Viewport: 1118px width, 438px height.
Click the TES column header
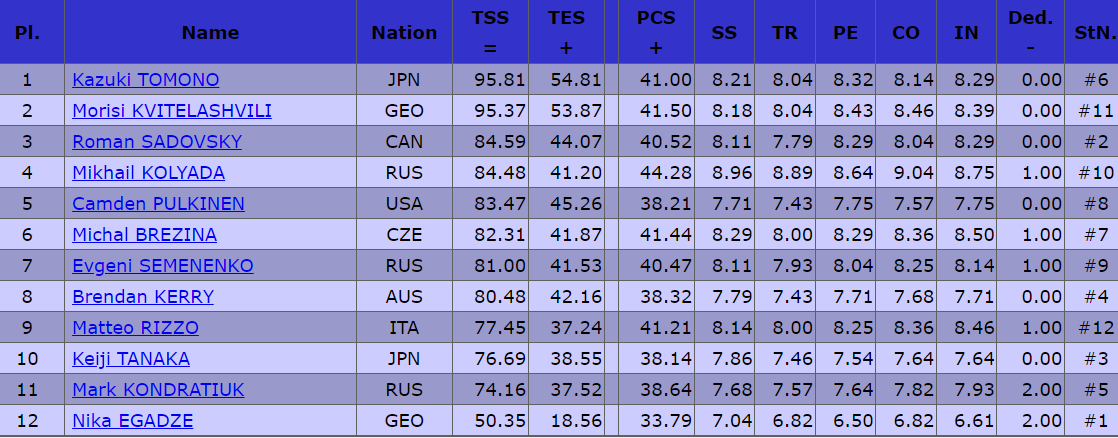(x=567, y=32)
